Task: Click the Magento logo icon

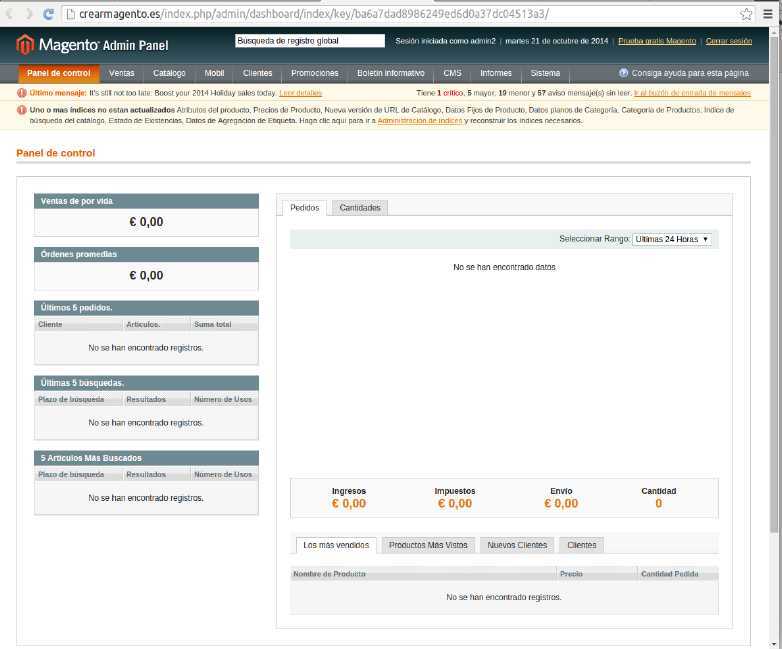Action: click(x=25, y=44)
